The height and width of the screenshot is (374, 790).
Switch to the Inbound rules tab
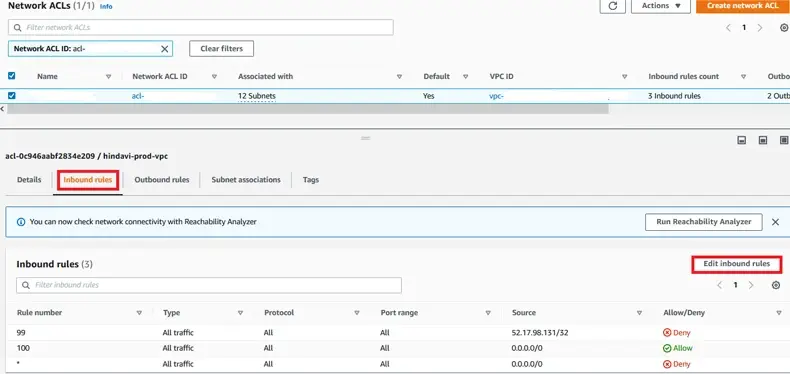pos(88,179)
